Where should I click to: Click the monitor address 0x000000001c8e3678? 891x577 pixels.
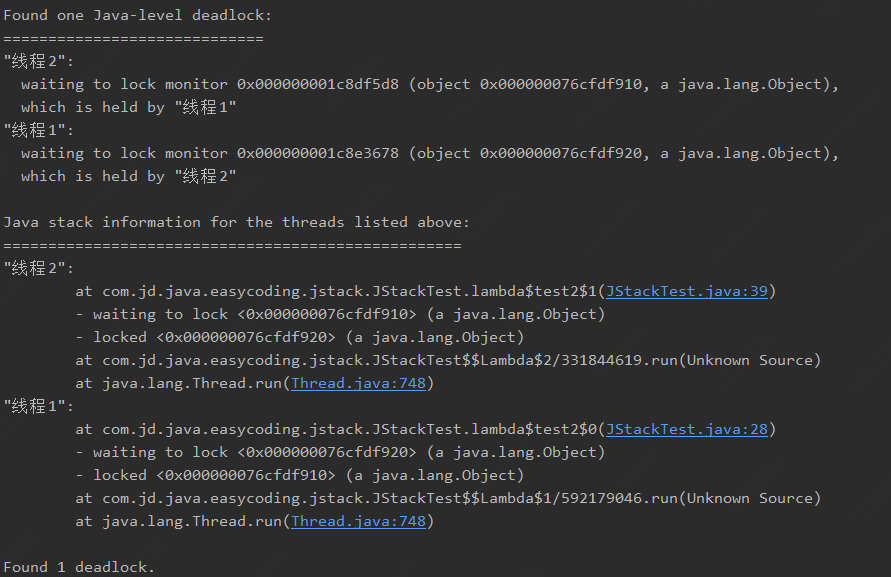[x=318, y=153]
